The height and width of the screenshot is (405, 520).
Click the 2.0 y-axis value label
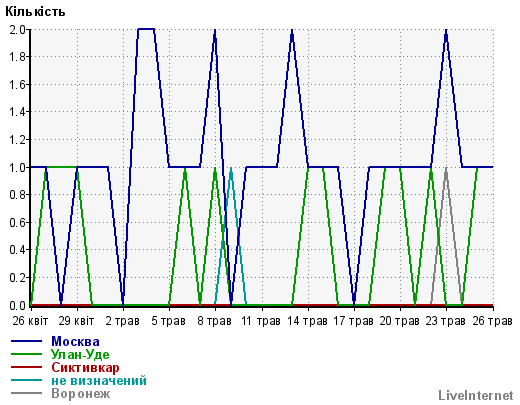17,30
